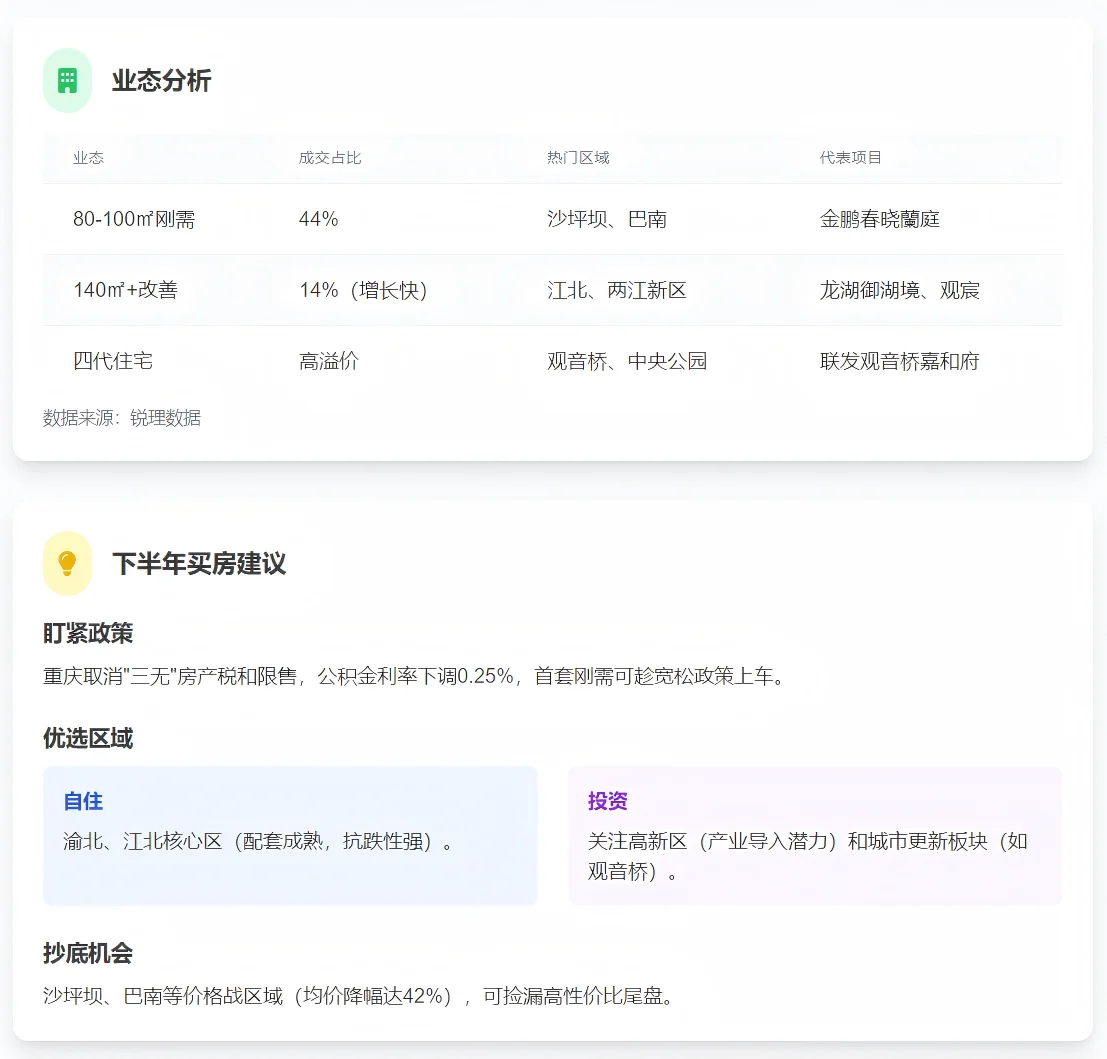Select the 四代住宅 table cell
Image resolution: width=1107 pixels, height=1059 pixels.
point(113,361)
